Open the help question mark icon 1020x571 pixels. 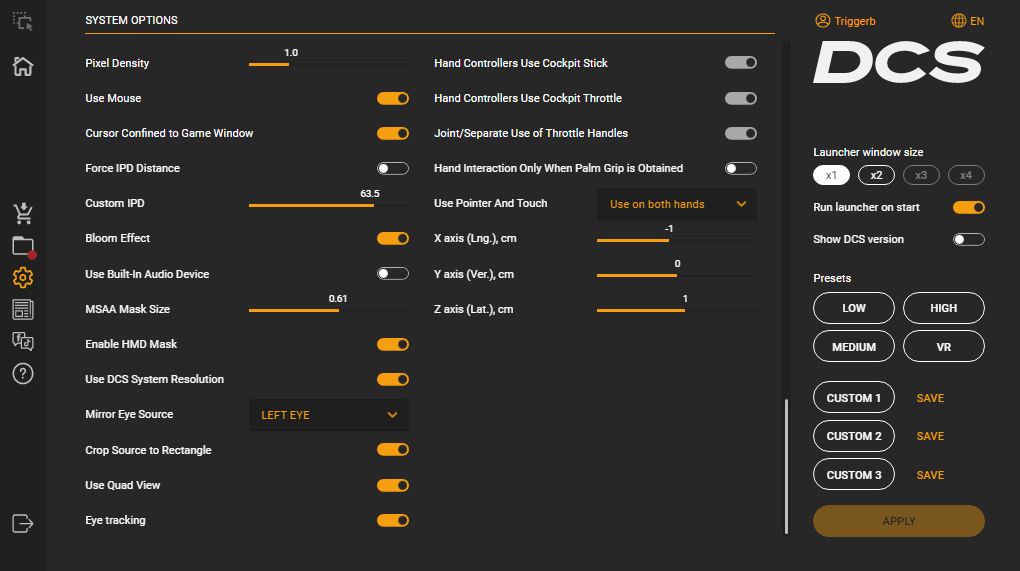(23, 374)
